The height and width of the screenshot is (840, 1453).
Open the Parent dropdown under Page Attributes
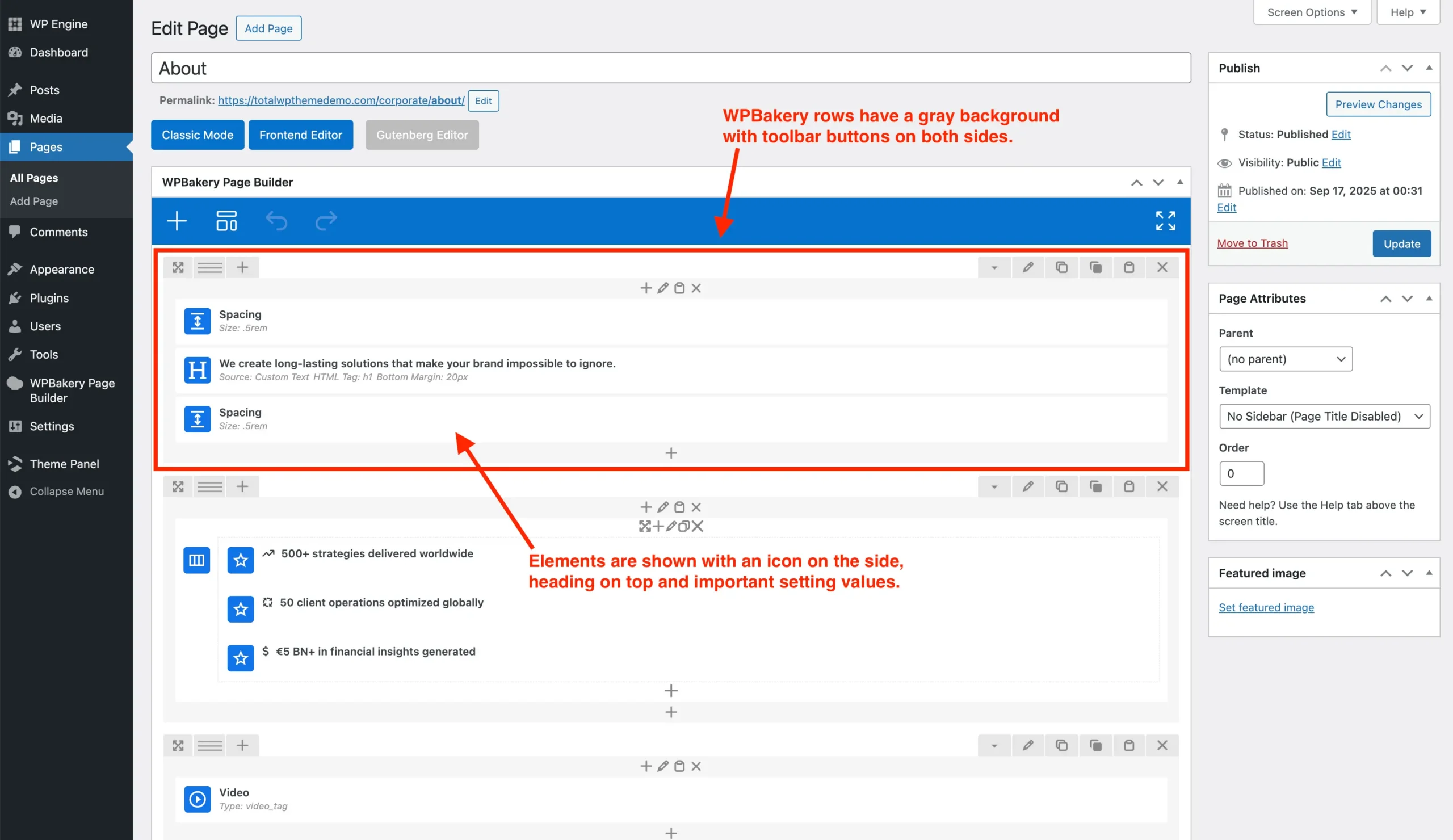1285,359
